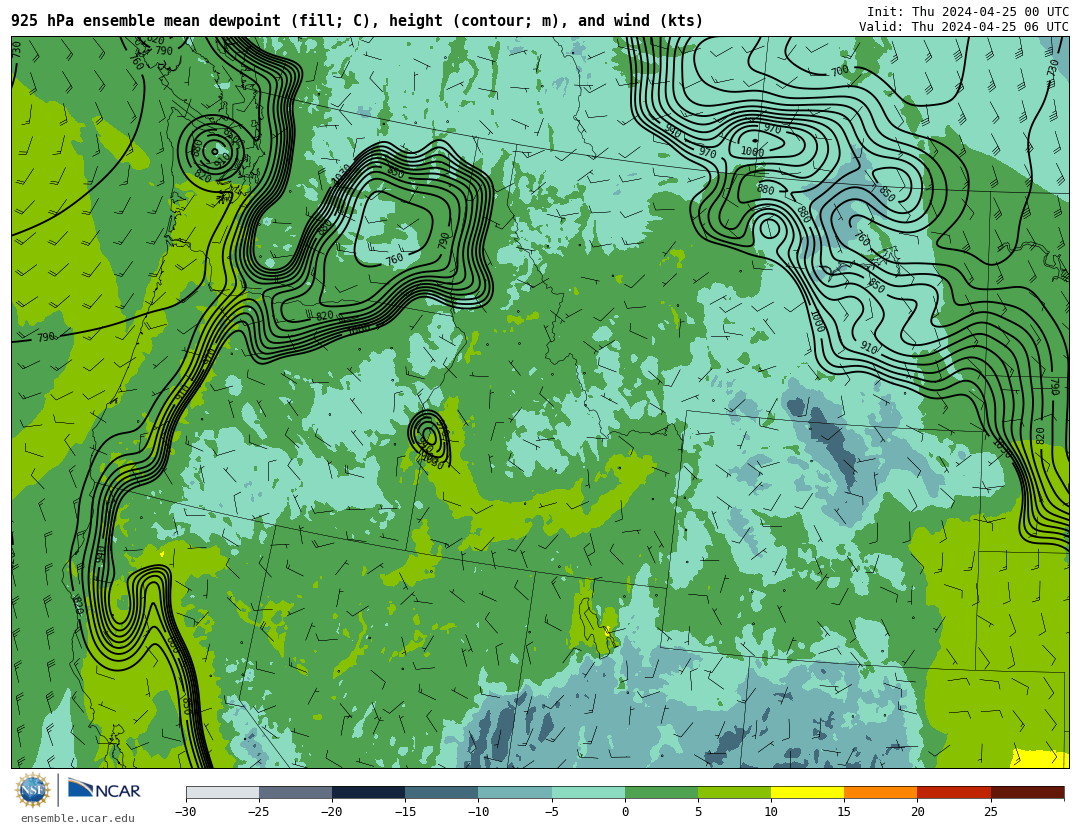Viewport: 1080px width, 831px height.
Task: Pick the slate gray -25 to -20 colorbar swatch
Action: [x=295, y=792]
